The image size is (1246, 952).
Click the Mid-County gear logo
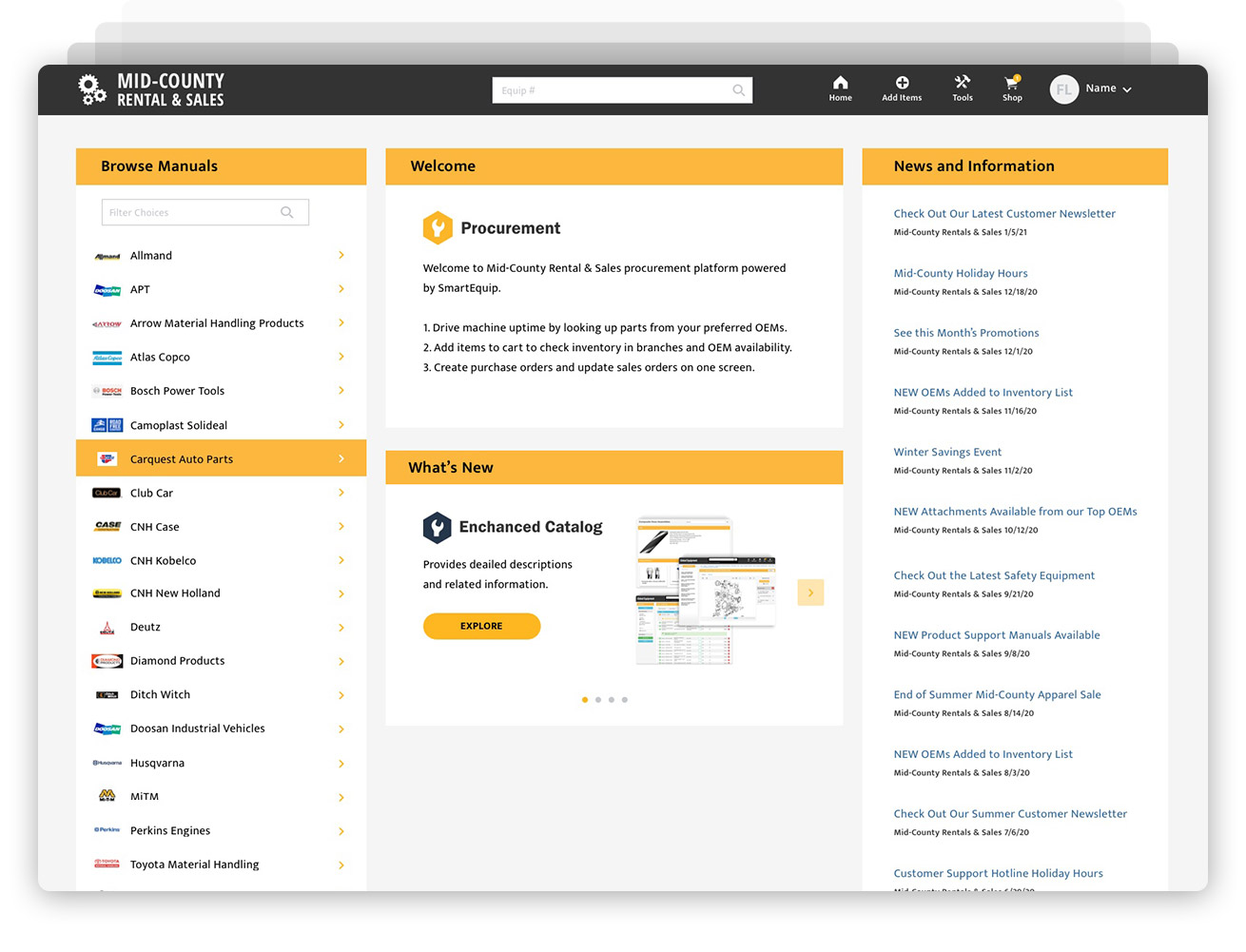[92, 88]
